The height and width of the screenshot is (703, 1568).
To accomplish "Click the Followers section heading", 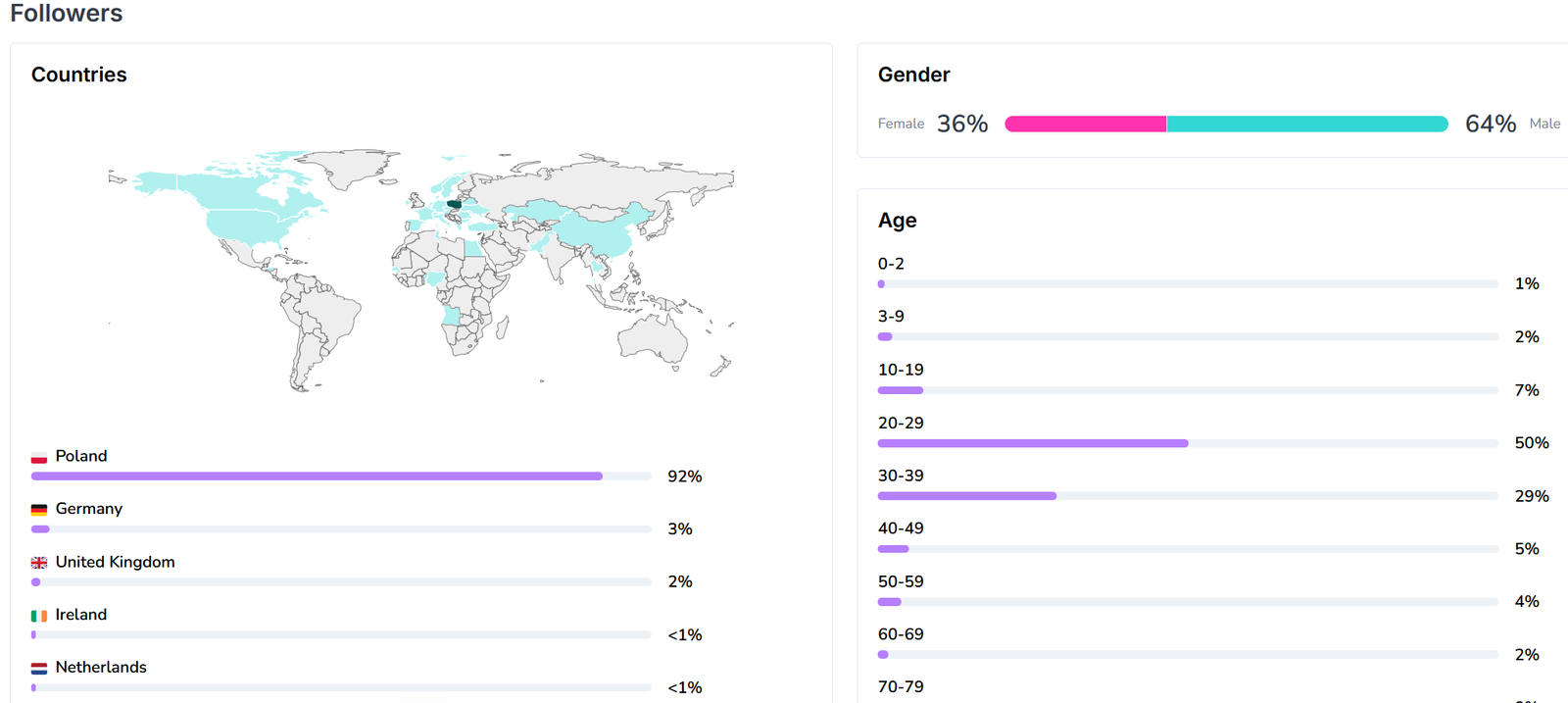I will 67,14.
